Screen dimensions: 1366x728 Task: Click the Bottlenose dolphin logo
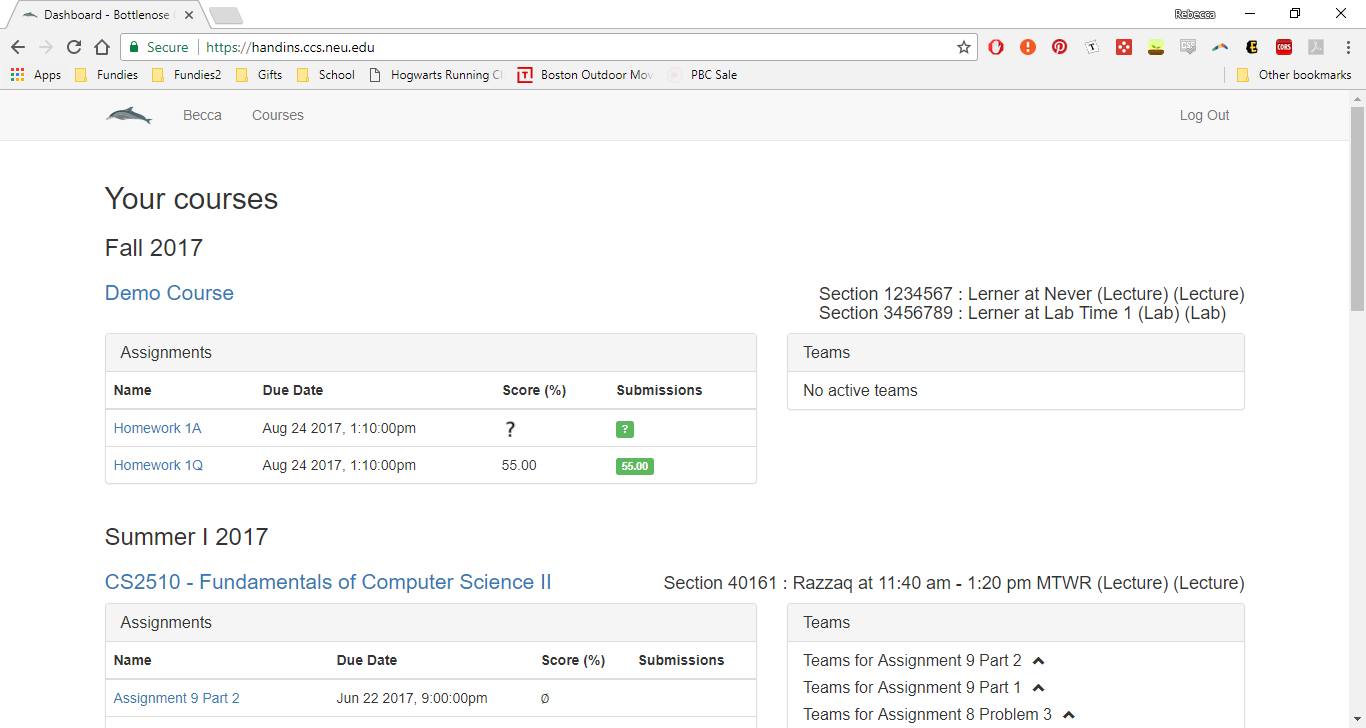coord(129,116)
